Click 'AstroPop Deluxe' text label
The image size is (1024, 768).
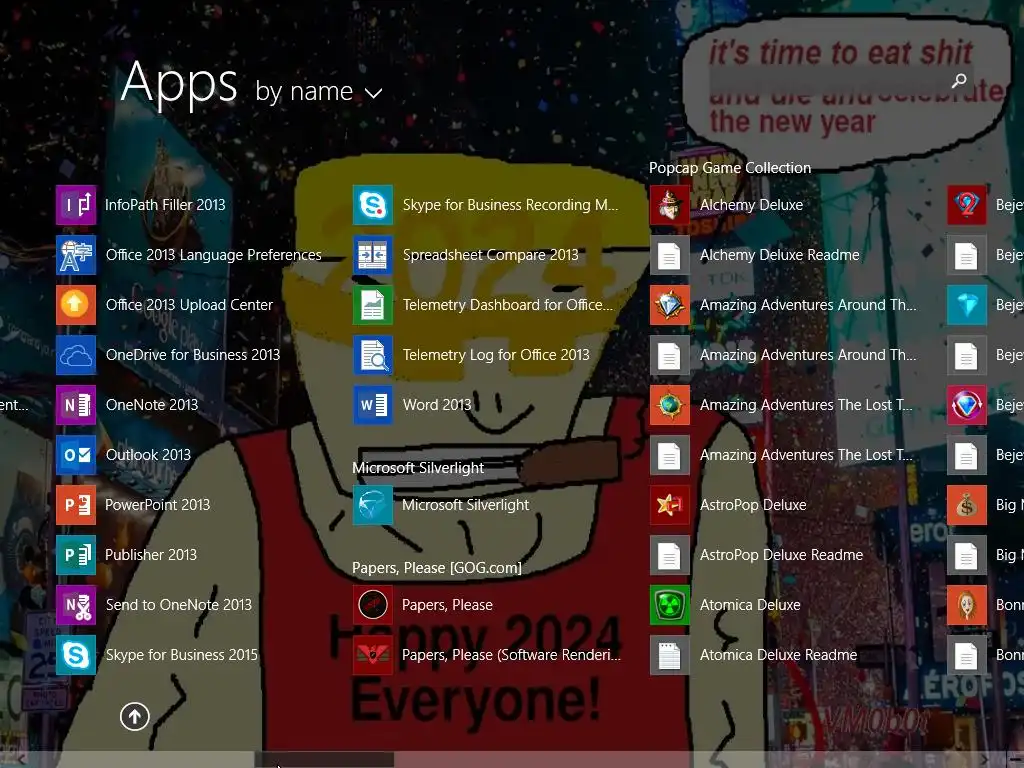[x=753, y=505]
